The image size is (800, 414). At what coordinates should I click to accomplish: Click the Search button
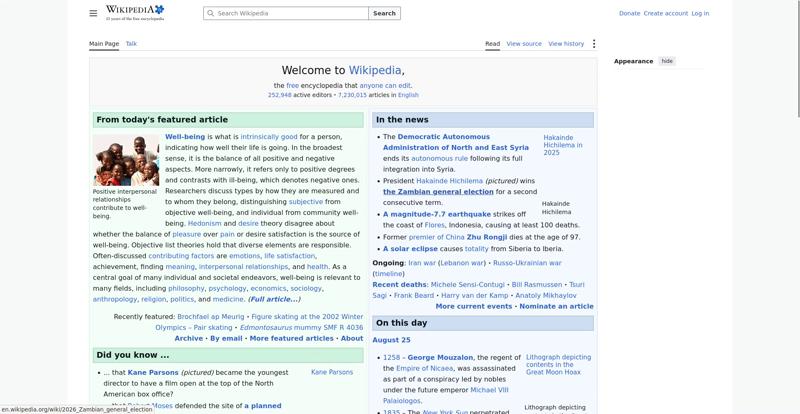384,13
